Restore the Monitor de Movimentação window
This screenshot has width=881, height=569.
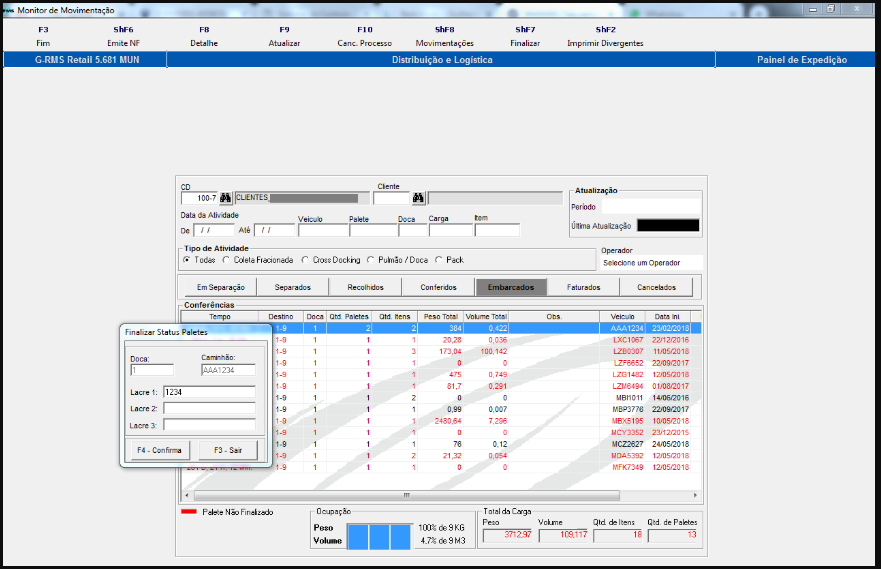click(x=830, y=9)
